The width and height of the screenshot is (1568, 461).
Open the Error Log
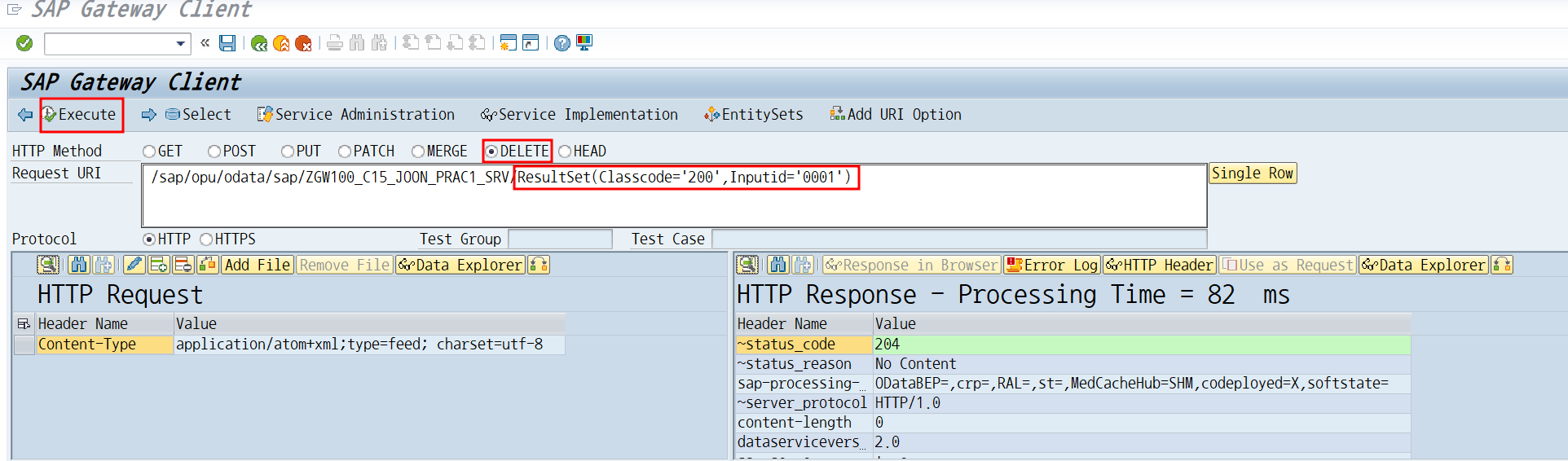[x=1052, y=265]
